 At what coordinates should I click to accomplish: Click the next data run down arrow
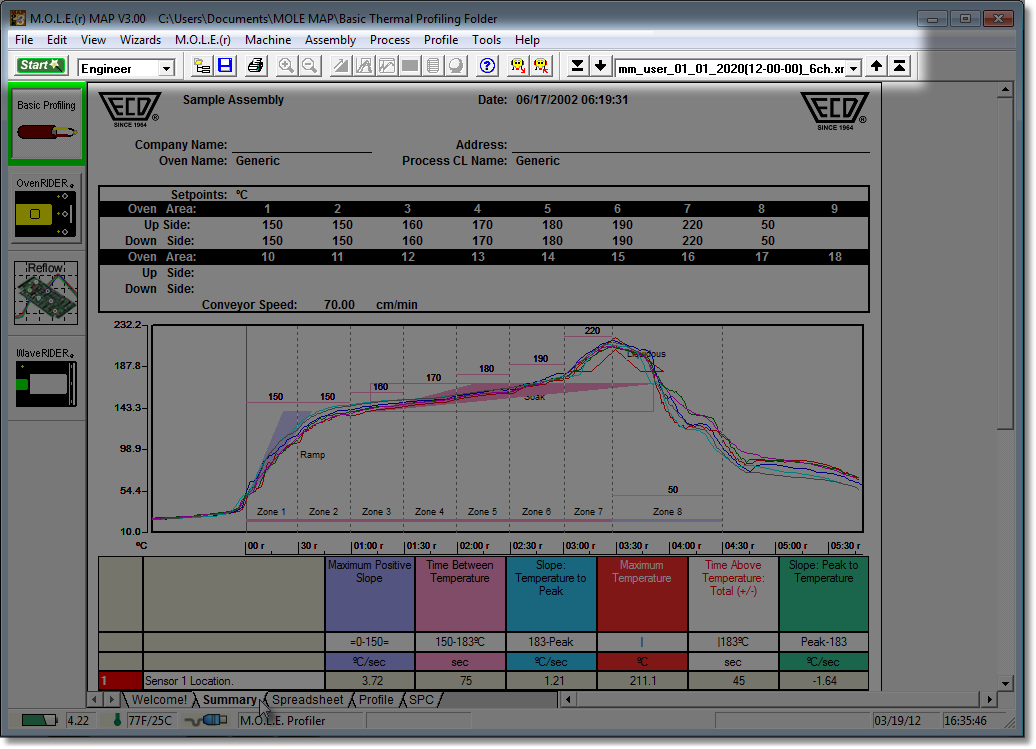(600, 66)
